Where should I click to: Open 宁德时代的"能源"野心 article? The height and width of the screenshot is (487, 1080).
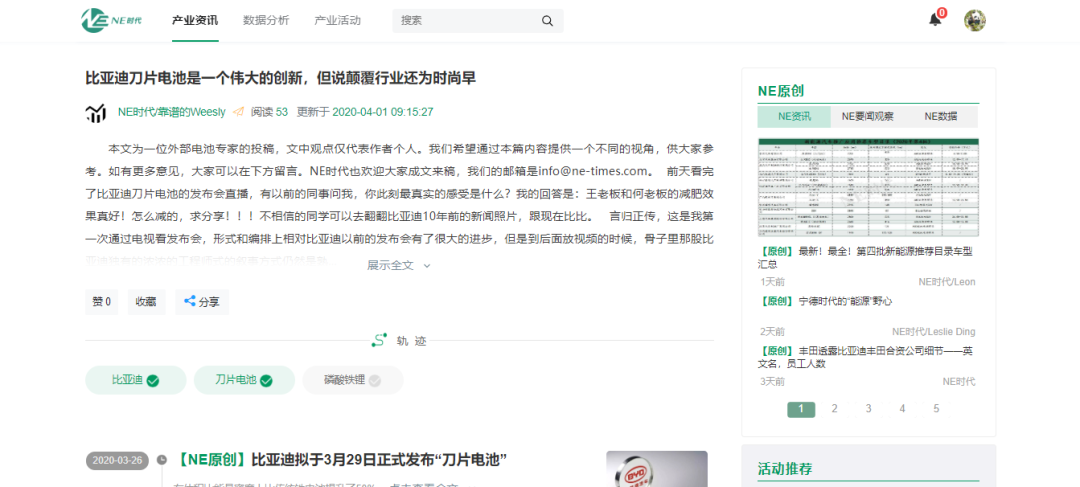click(825, 301)
